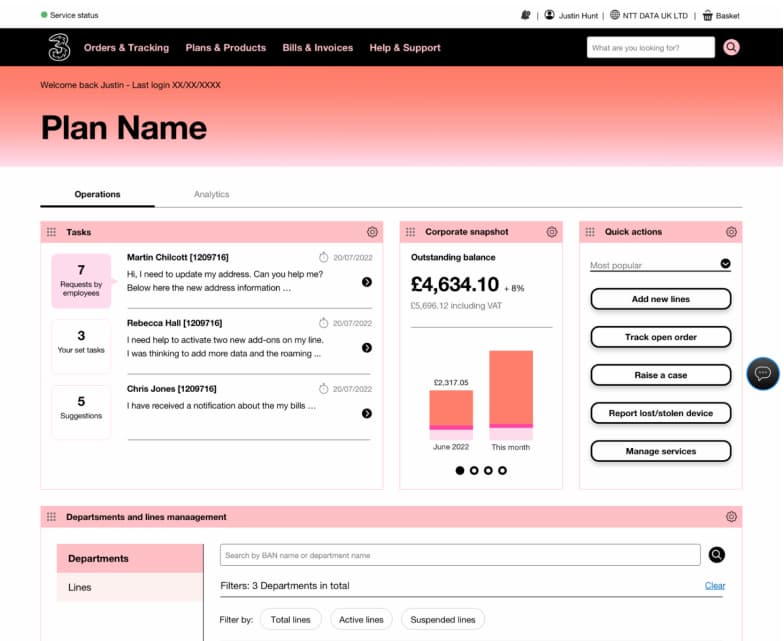
Task: Click the department search magnifier button
Action: (x=716, y=554)
